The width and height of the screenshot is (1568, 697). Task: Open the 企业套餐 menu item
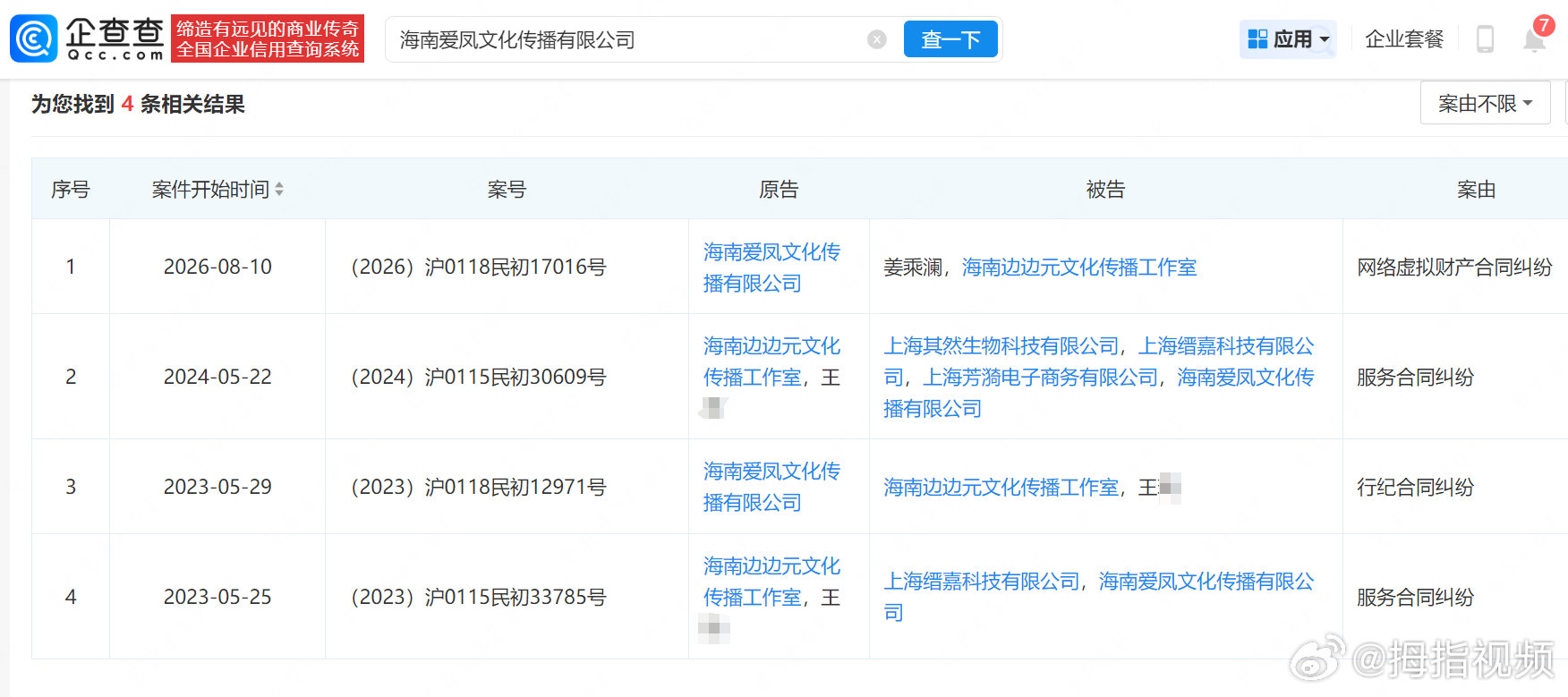1404,39
